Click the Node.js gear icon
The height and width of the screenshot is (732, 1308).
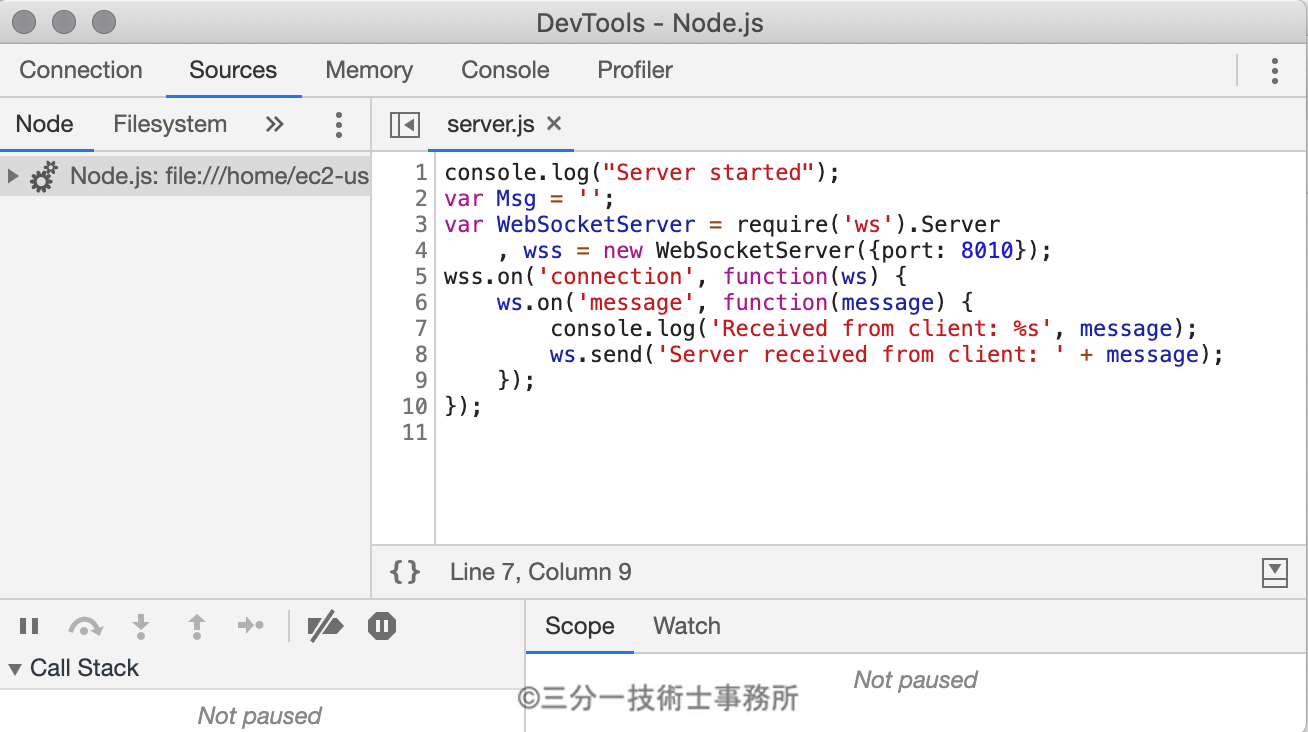(x=43, y=178)
